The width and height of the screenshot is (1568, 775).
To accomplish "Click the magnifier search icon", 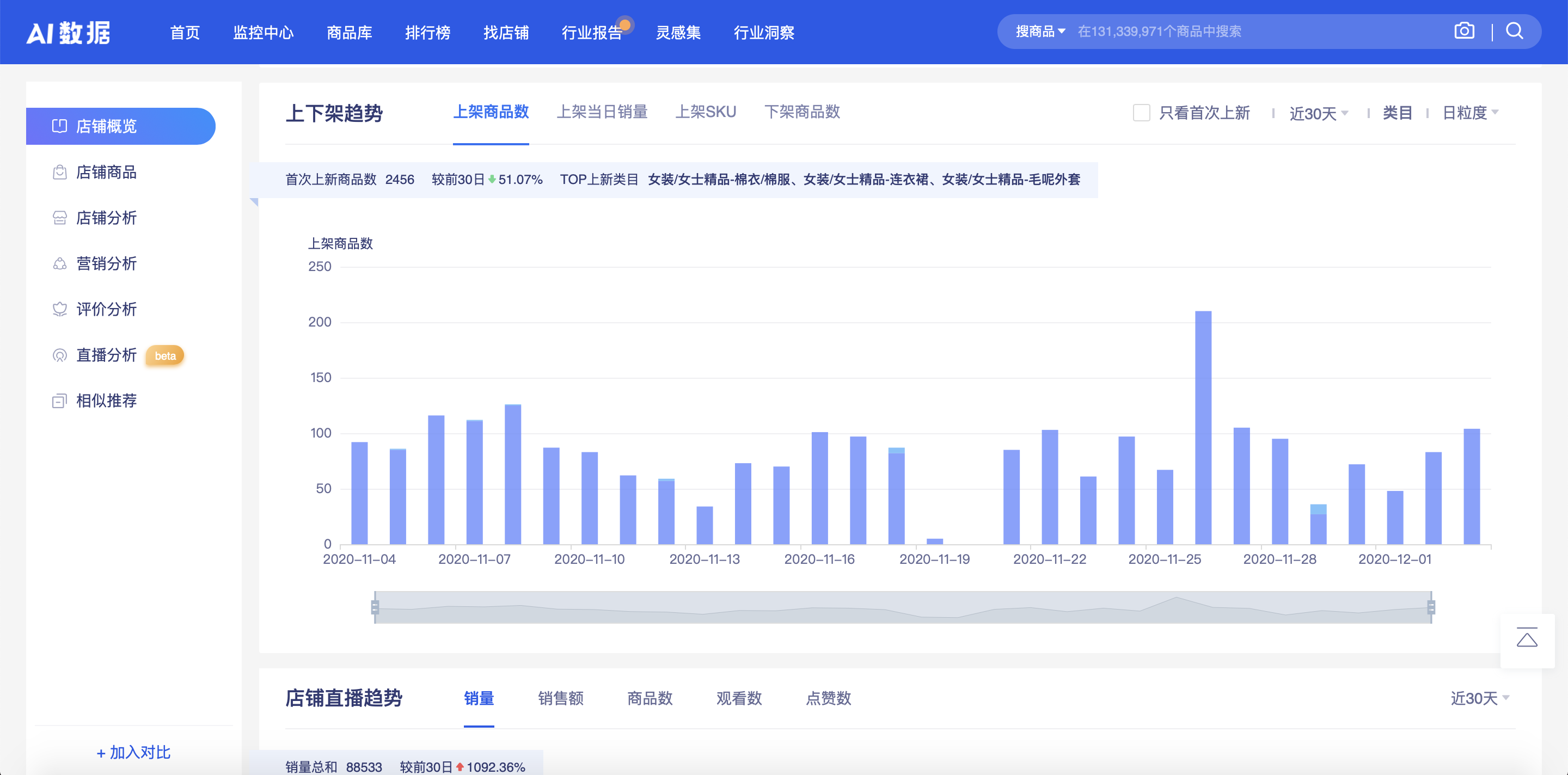I will click(1515, 31).
